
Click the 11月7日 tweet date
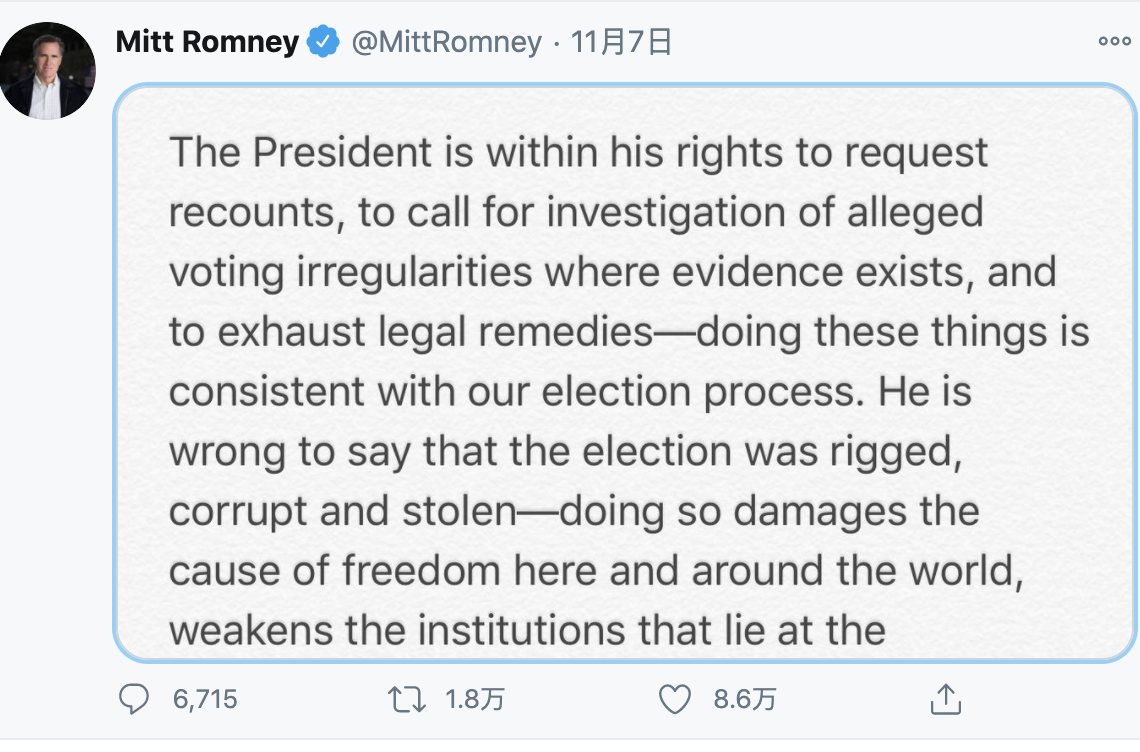tap(621, 42)
